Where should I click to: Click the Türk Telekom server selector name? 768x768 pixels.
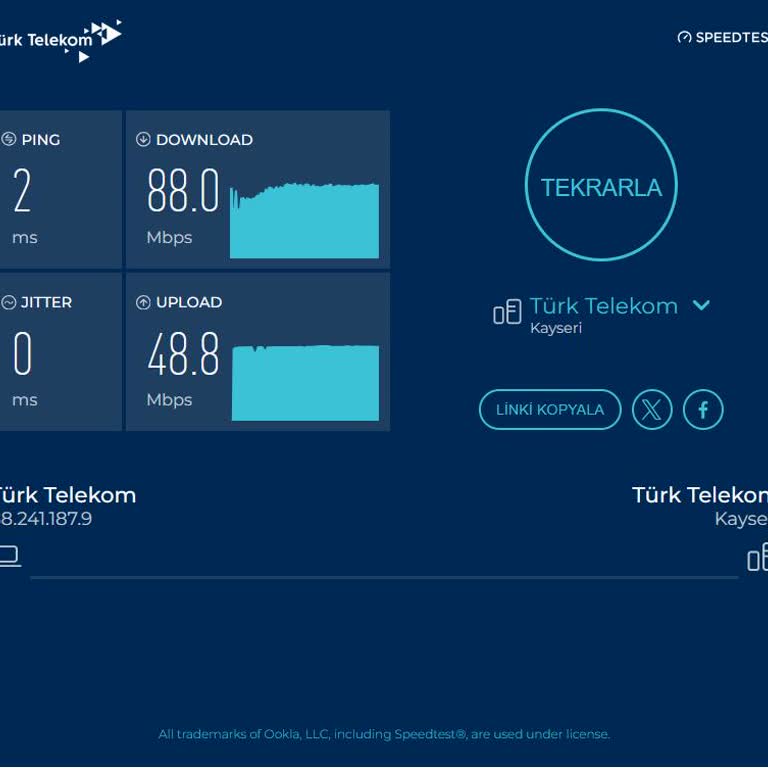click(604, 306)
